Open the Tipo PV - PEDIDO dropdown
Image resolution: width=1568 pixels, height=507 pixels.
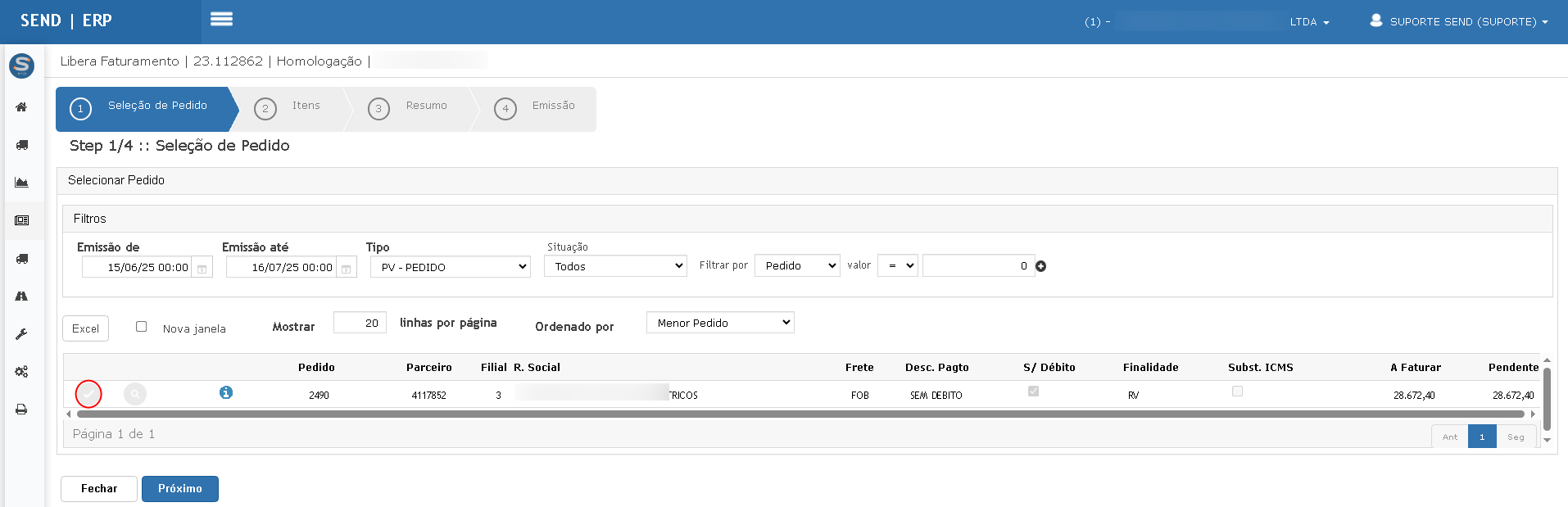click(451, 267)
